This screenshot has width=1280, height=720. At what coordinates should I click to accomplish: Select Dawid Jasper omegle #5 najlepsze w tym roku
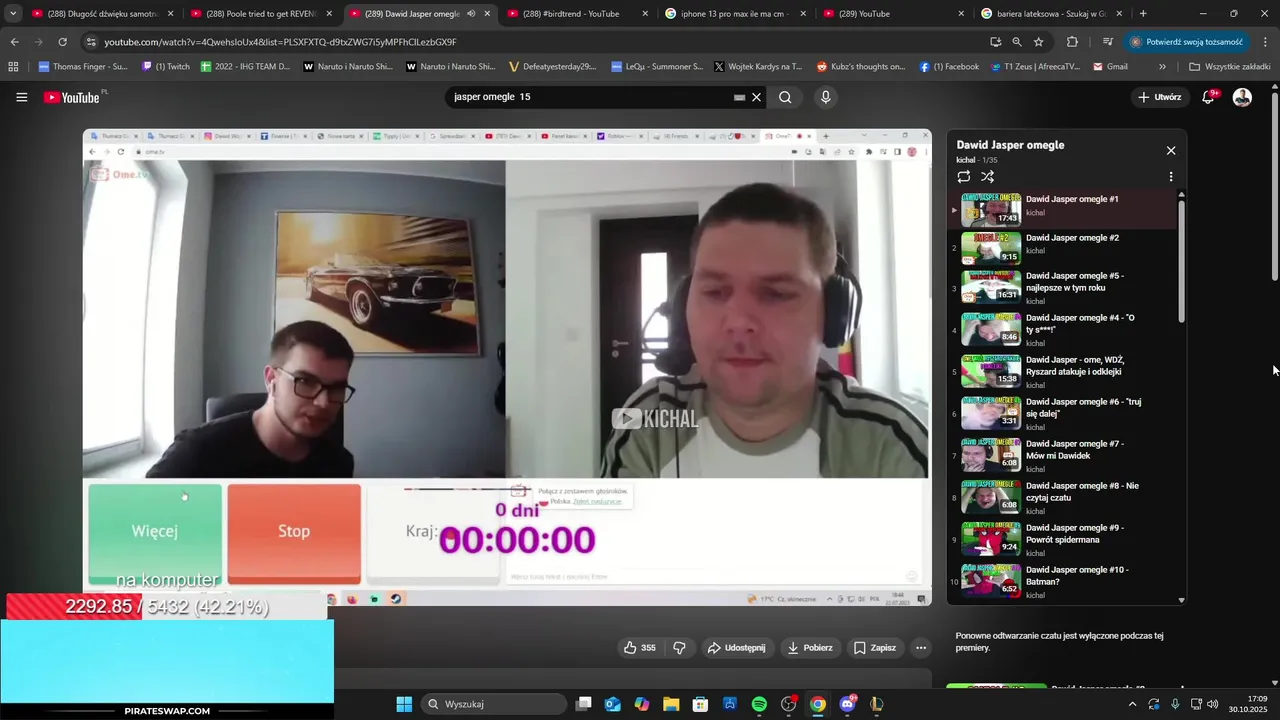[1066, 288]
